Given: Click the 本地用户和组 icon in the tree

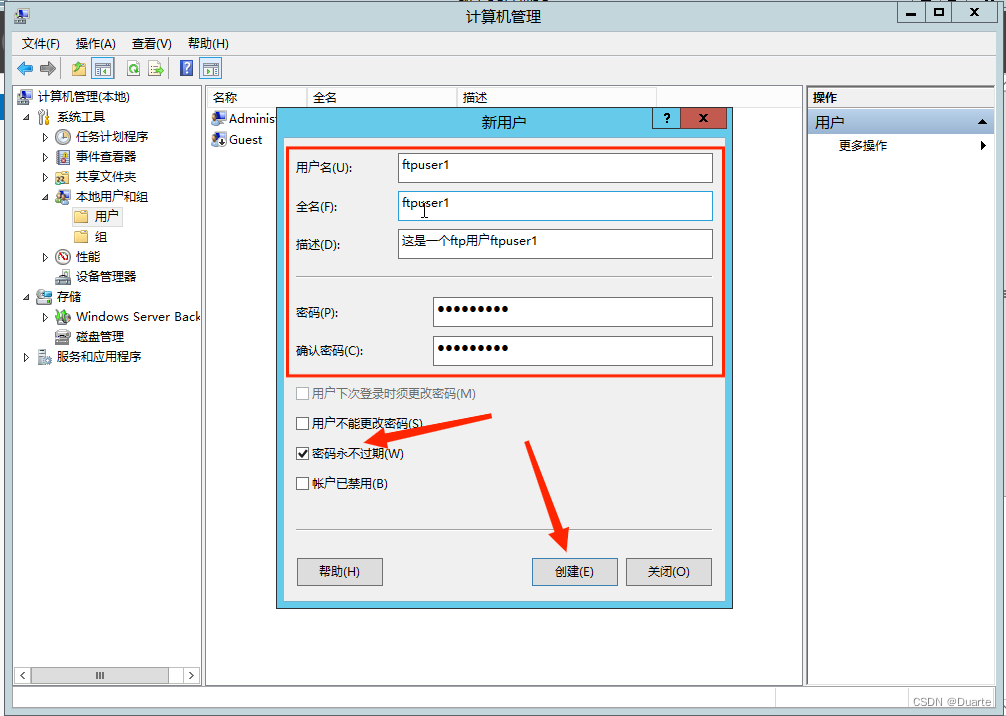Looking at the screenshot, I should coord(63,197).
